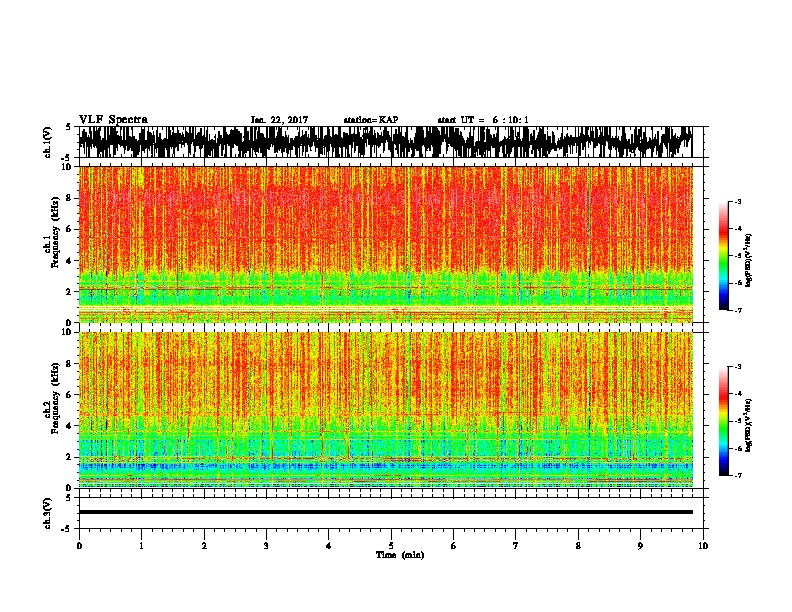Click inside the ch.1 spectrogram plot
Image resolution: width=792 pixels, height=612 pixels.
[385, 244]
